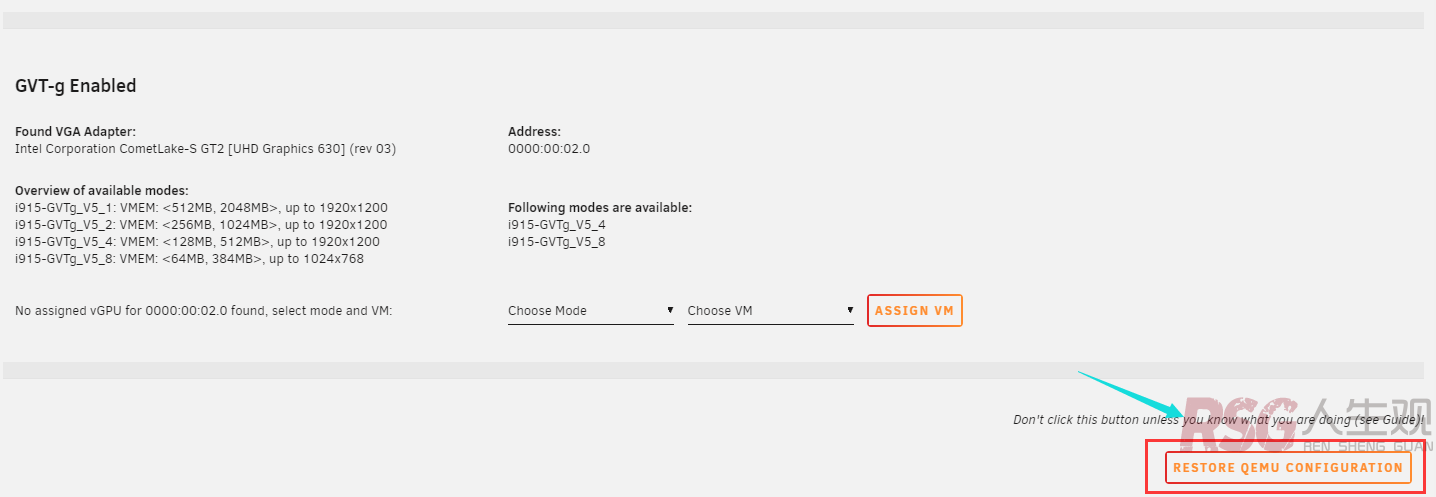Image resolution: width=1436 pixels, height=497 pixels.
Task: Click the arrow on Choose VM selector
Action: [x=849, y=311]
